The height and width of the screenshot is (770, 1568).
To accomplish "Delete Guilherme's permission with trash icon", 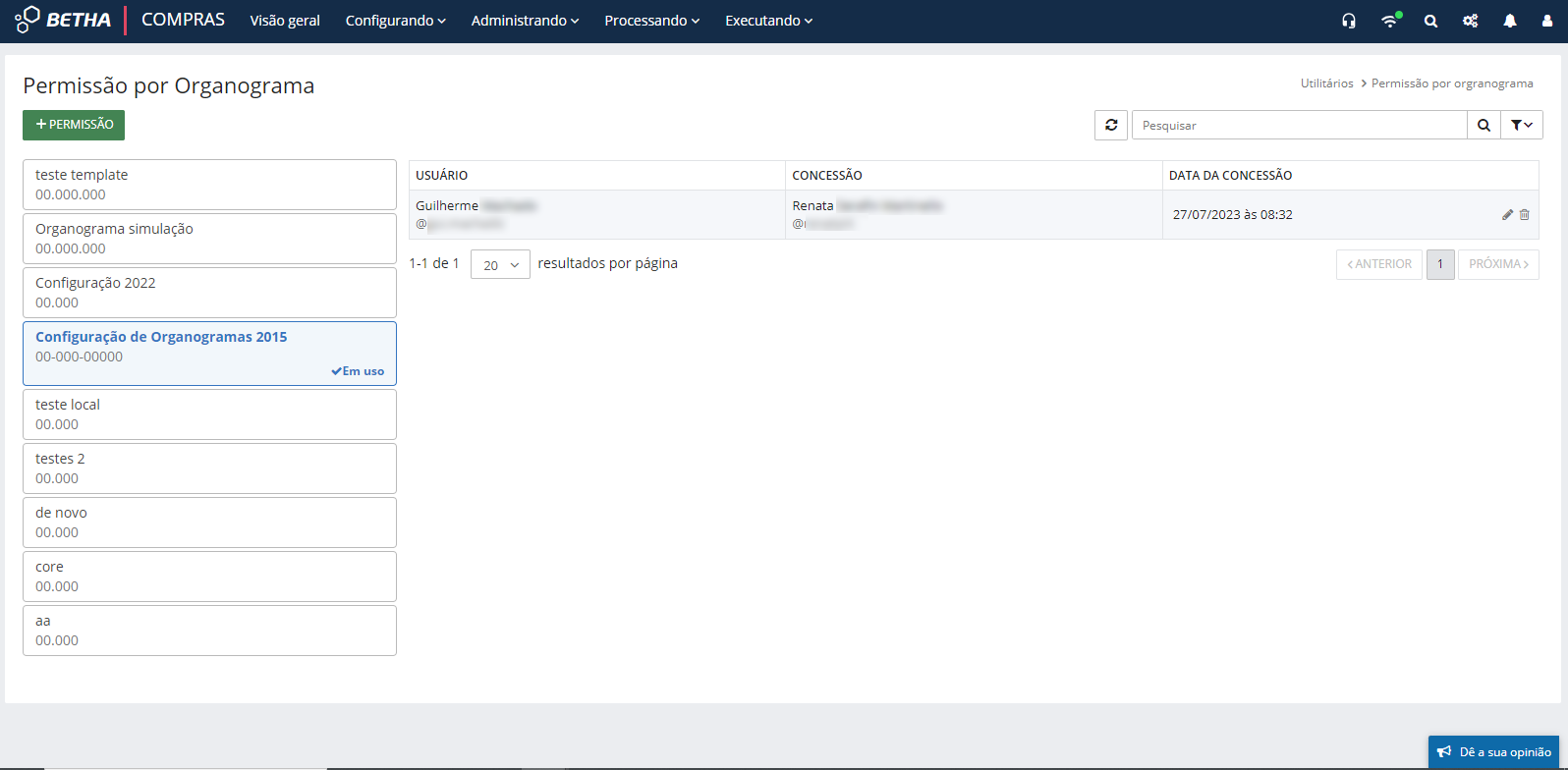I will coord(1525,214).
